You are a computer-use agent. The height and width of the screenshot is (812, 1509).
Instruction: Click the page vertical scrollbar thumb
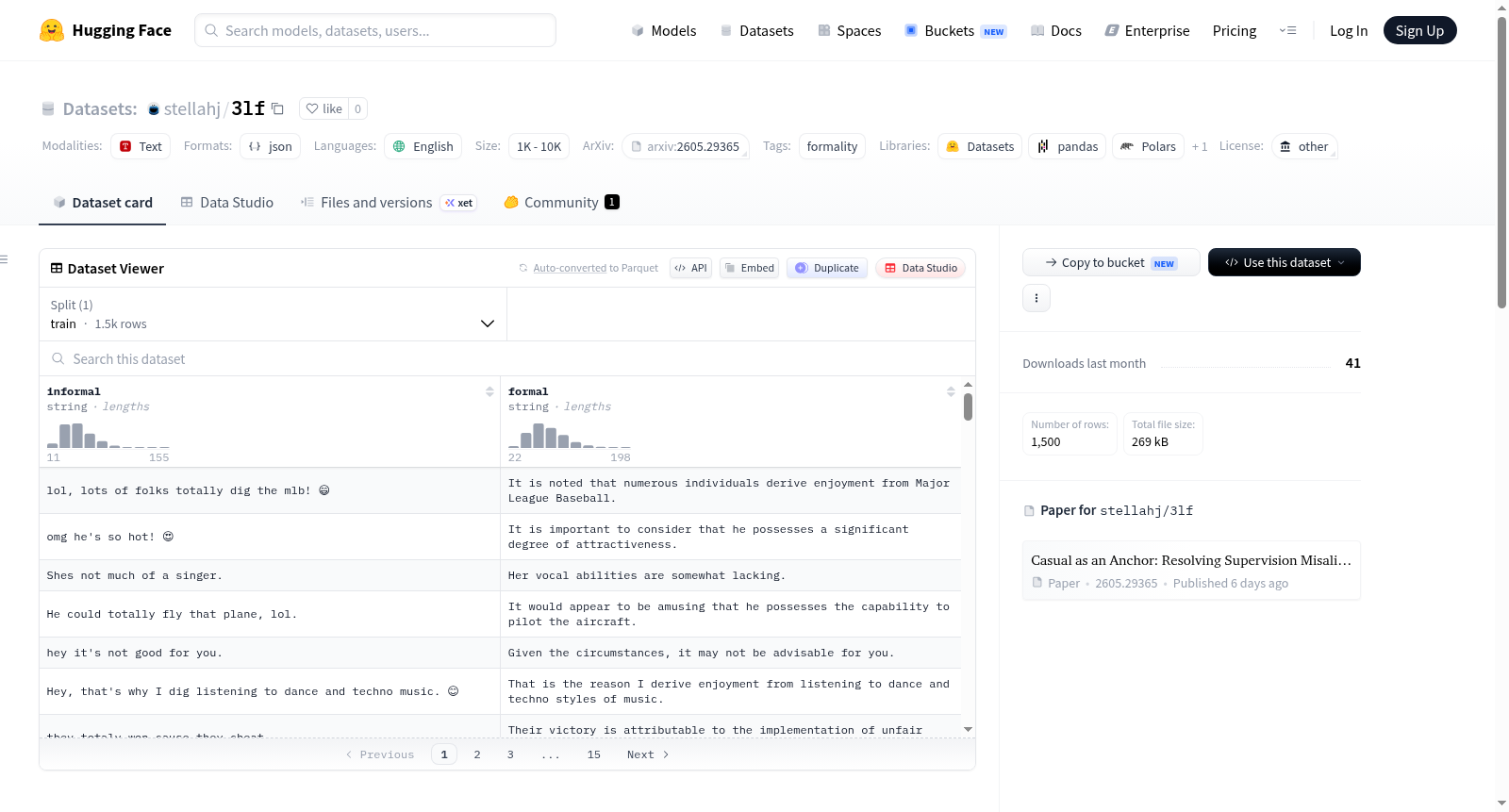(x=1501, y=161)
